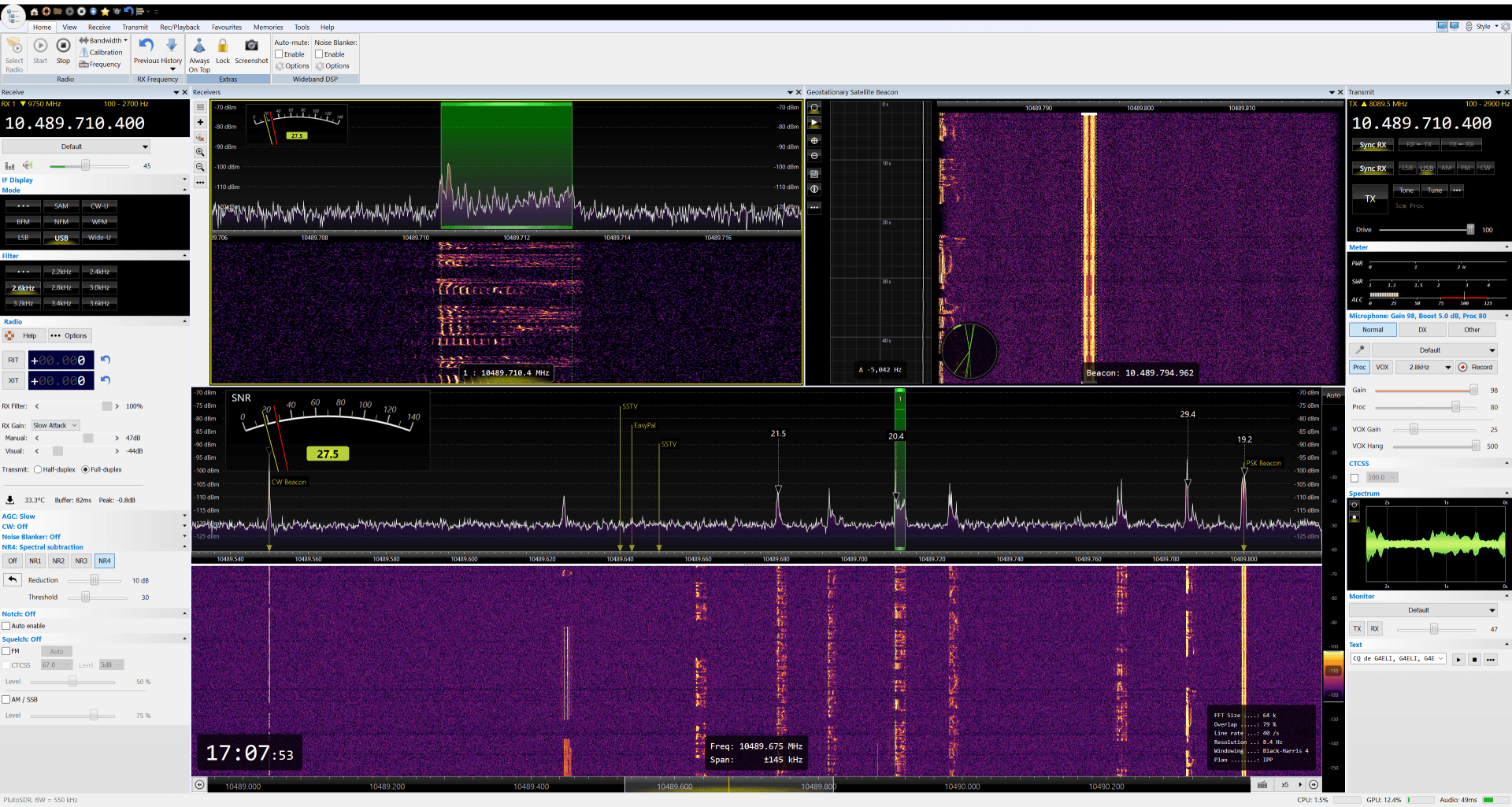
Task: Click the RIT offset frequency field
Action: 61,361
